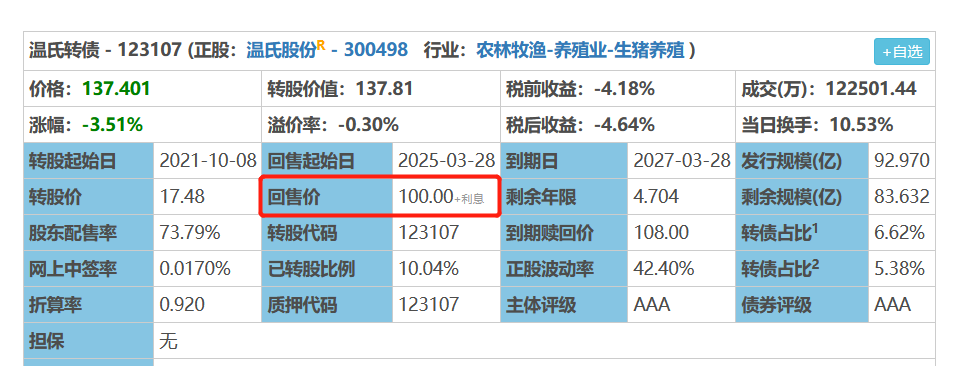The width and height of the screenshot is (959, 366).
Task: Click the value 108.00
Action: coord(661,233)
